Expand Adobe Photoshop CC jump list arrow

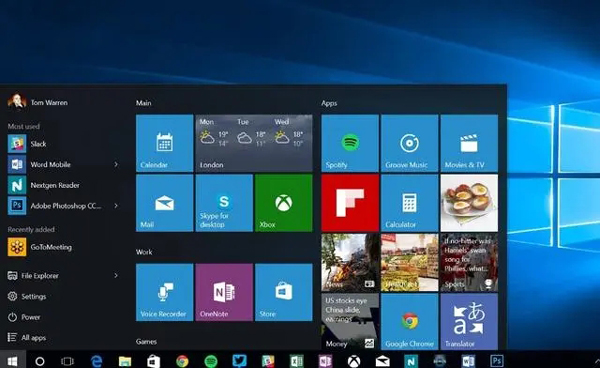pyautogui.click(x=116, y=206)
